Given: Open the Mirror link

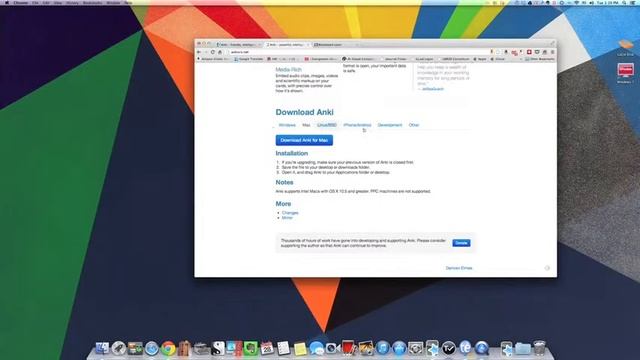Looking at the screenshot, I should coord(287,218).
